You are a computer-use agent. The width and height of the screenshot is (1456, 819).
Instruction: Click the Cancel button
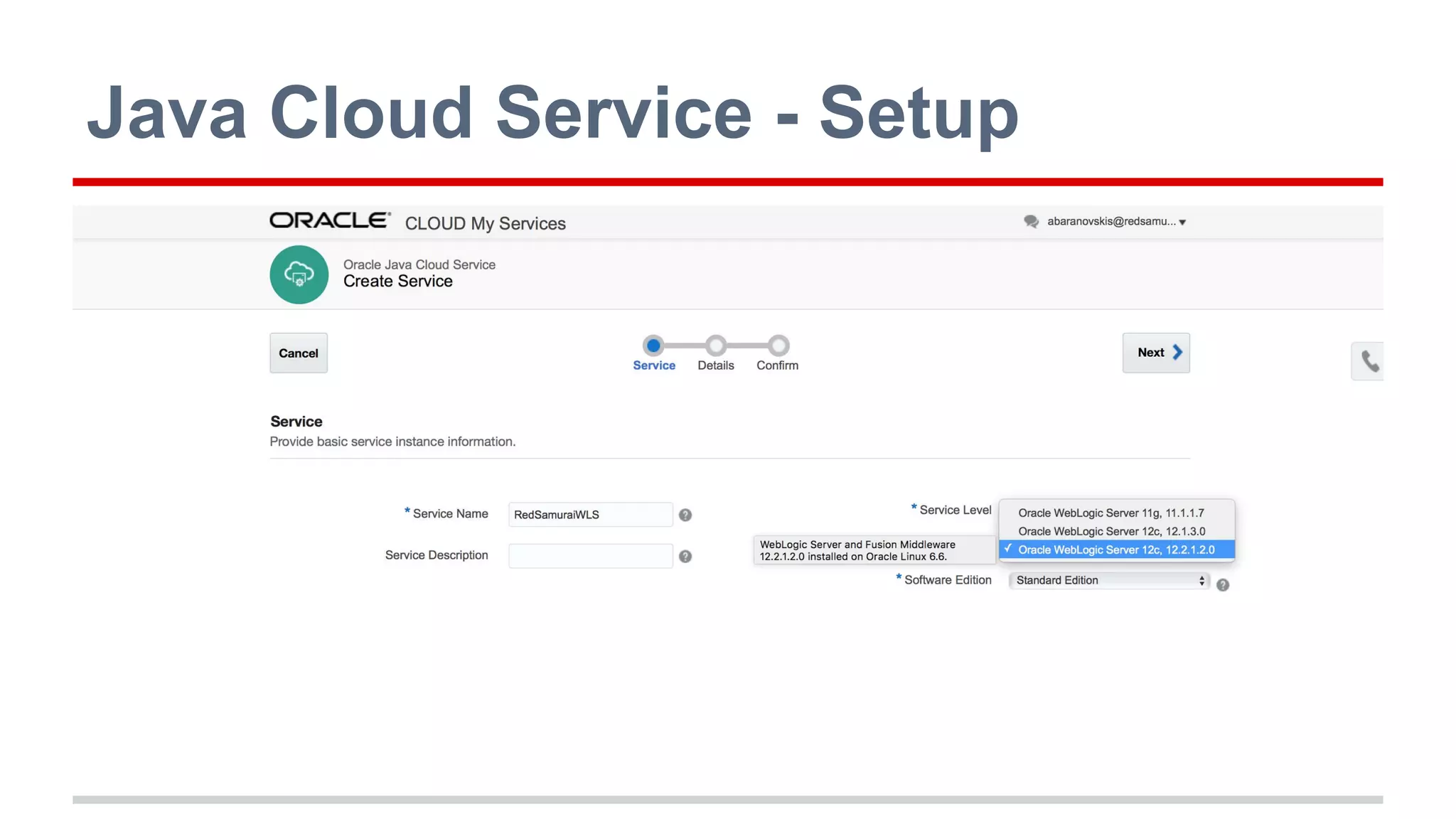299,353
